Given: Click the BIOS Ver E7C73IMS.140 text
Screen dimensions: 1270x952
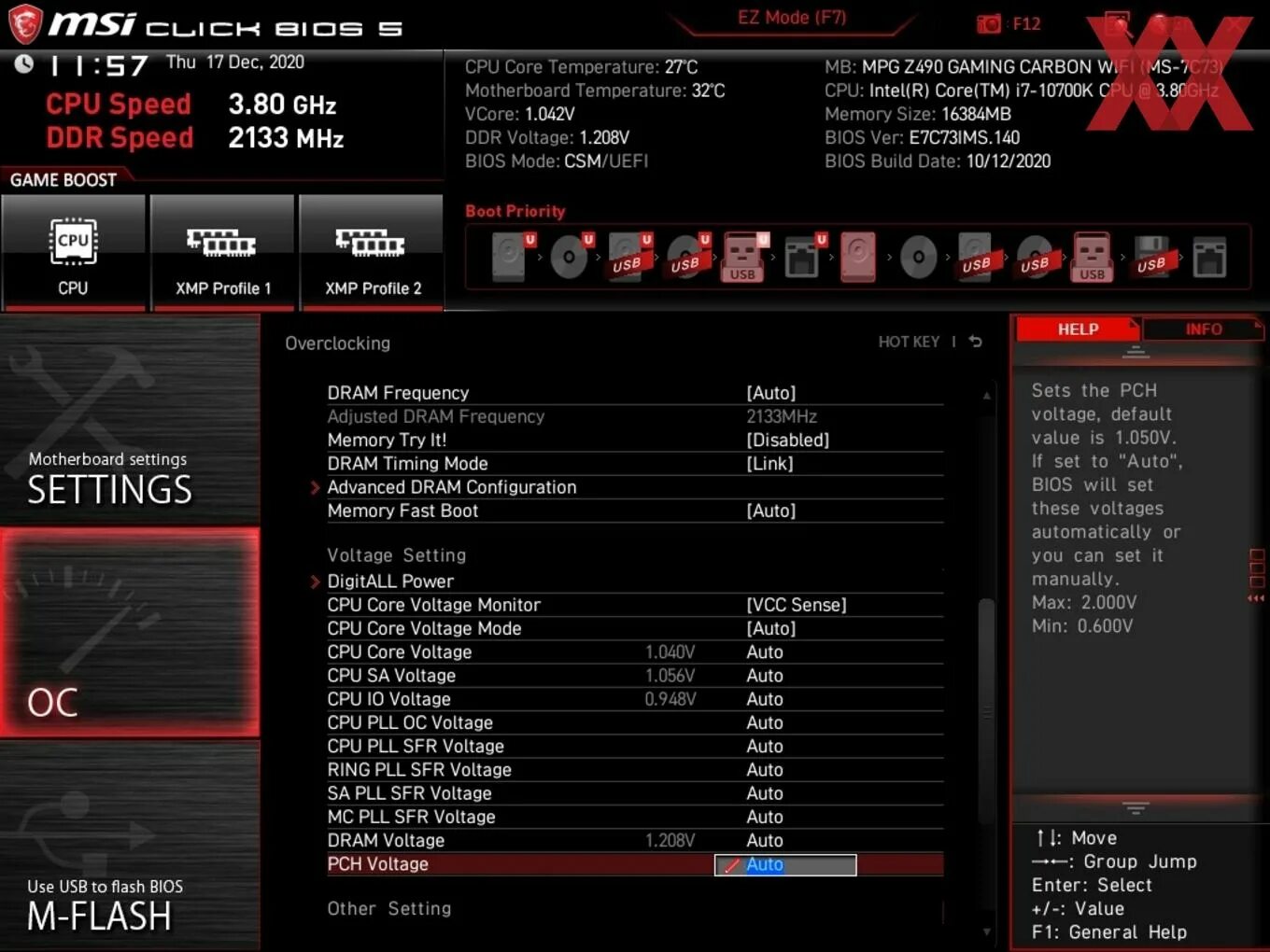Looking at the screenshot, I should click(922, 137).
